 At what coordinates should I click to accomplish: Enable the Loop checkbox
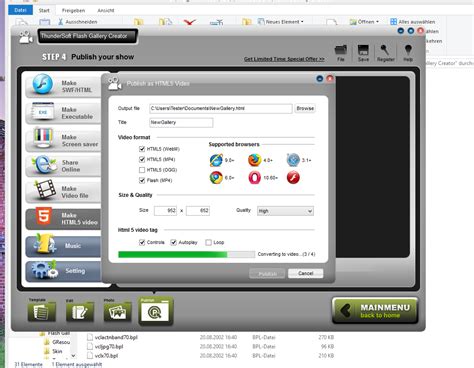[x=209, y=242]
